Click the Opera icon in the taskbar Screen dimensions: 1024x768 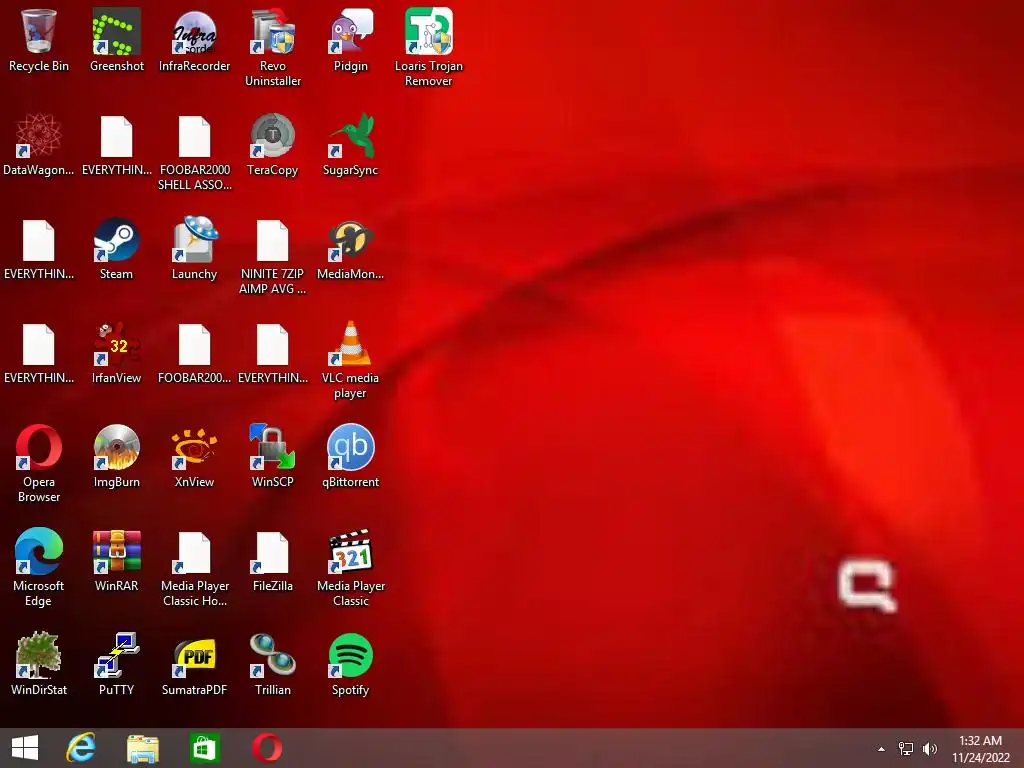coord(267,748)
